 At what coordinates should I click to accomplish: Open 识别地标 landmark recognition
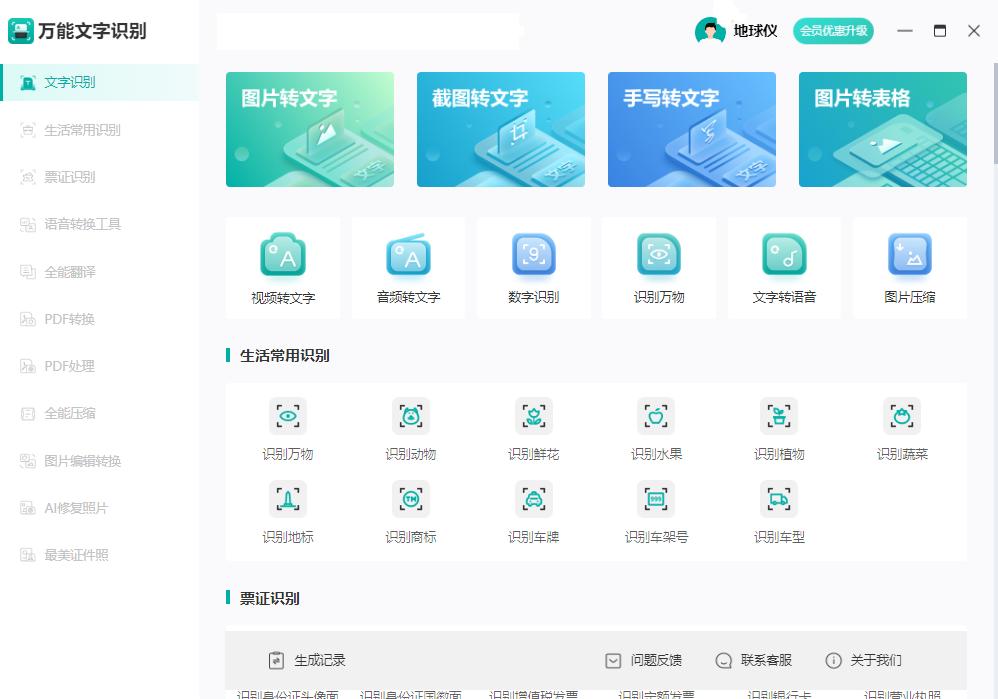click(288, 499)
